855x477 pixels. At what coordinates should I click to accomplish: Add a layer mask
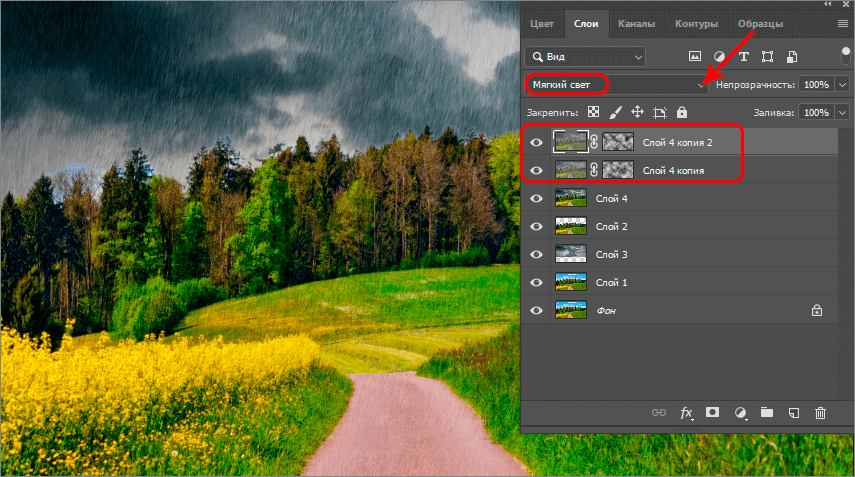(x=713, y=412)
